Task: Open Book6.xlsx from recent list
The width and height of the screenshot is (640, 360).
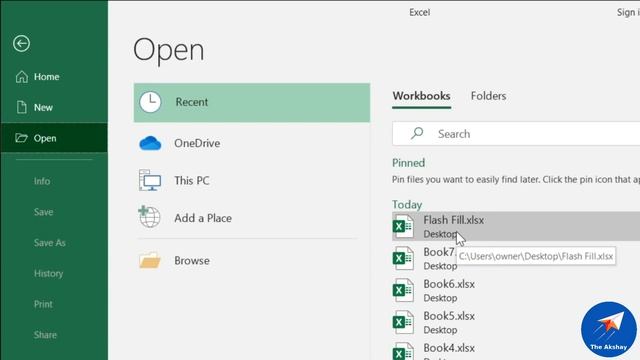Action: (x=516, y=290)
